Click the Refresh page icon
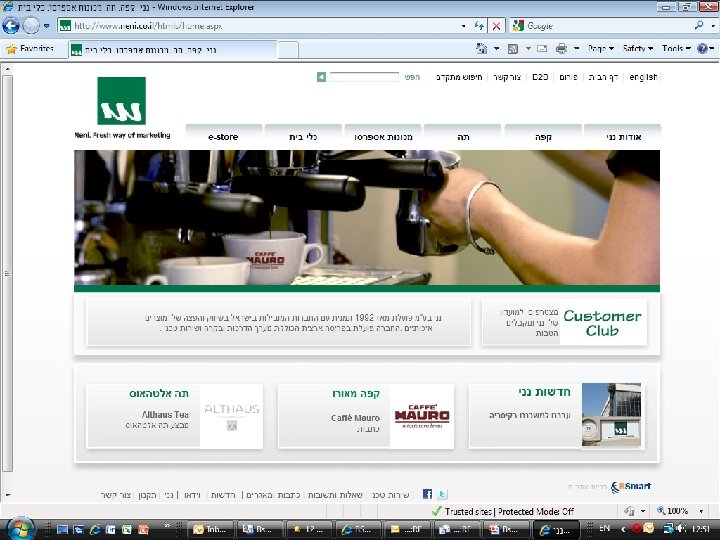 (x=479, y=26)
